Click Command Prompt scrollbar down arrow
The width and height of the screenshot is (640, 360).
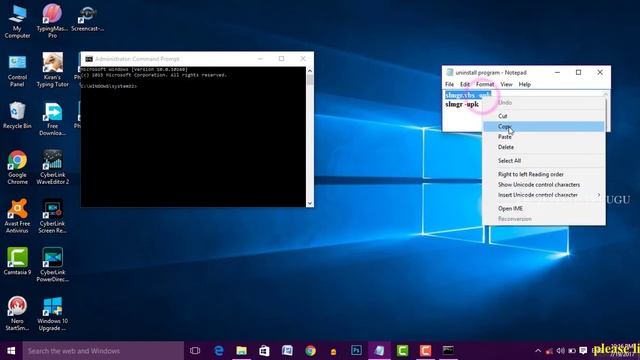310,203
